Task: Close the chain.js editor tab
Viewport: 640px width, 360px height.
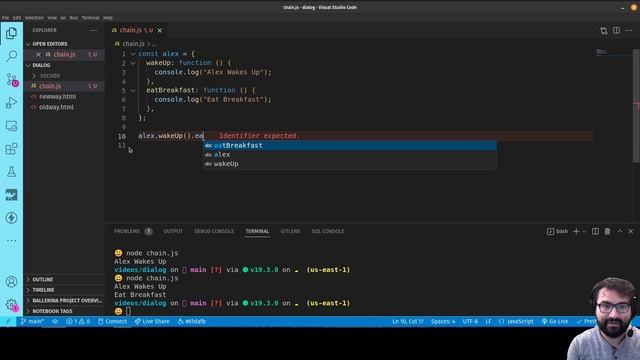Action: (160, 30)
